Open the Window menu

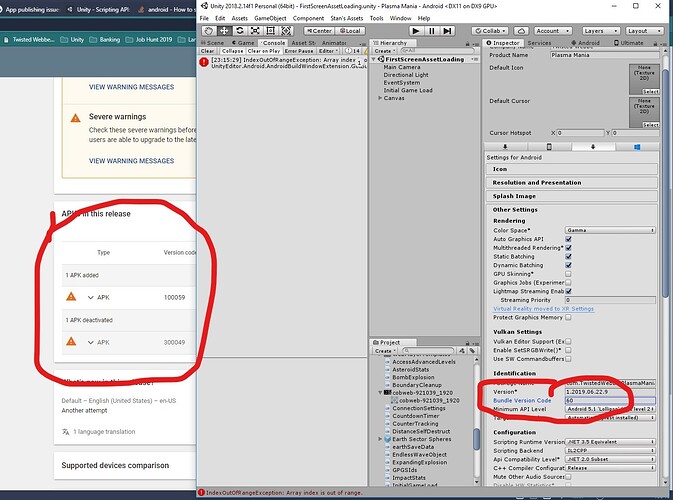(400, 18)
